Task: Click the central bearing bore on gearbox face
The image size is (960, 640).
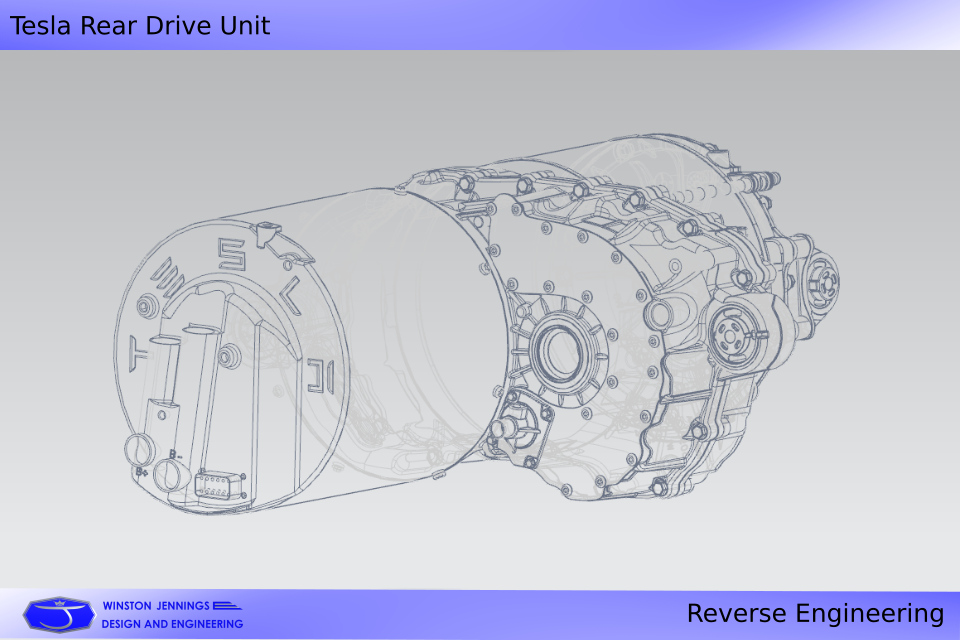Action: 563,355
